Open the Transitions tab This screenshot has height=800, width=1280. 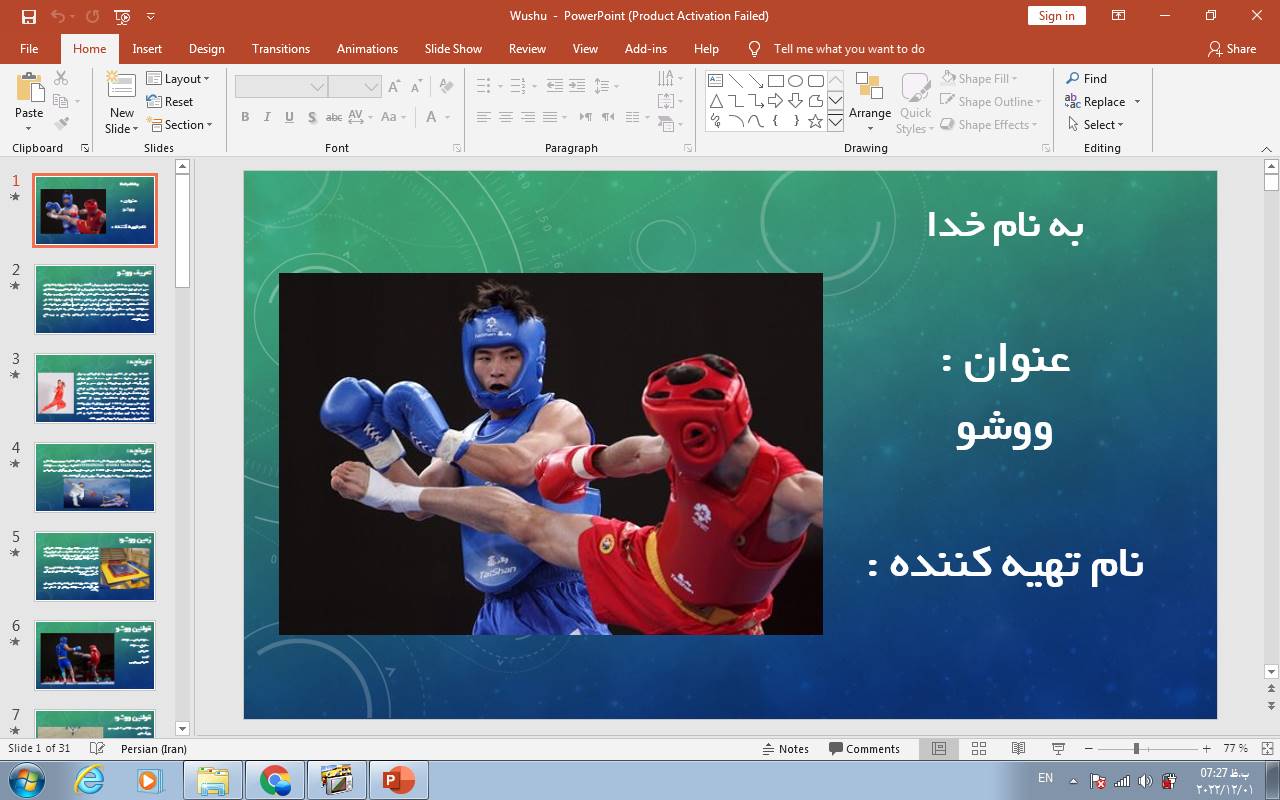click(280, 49)
